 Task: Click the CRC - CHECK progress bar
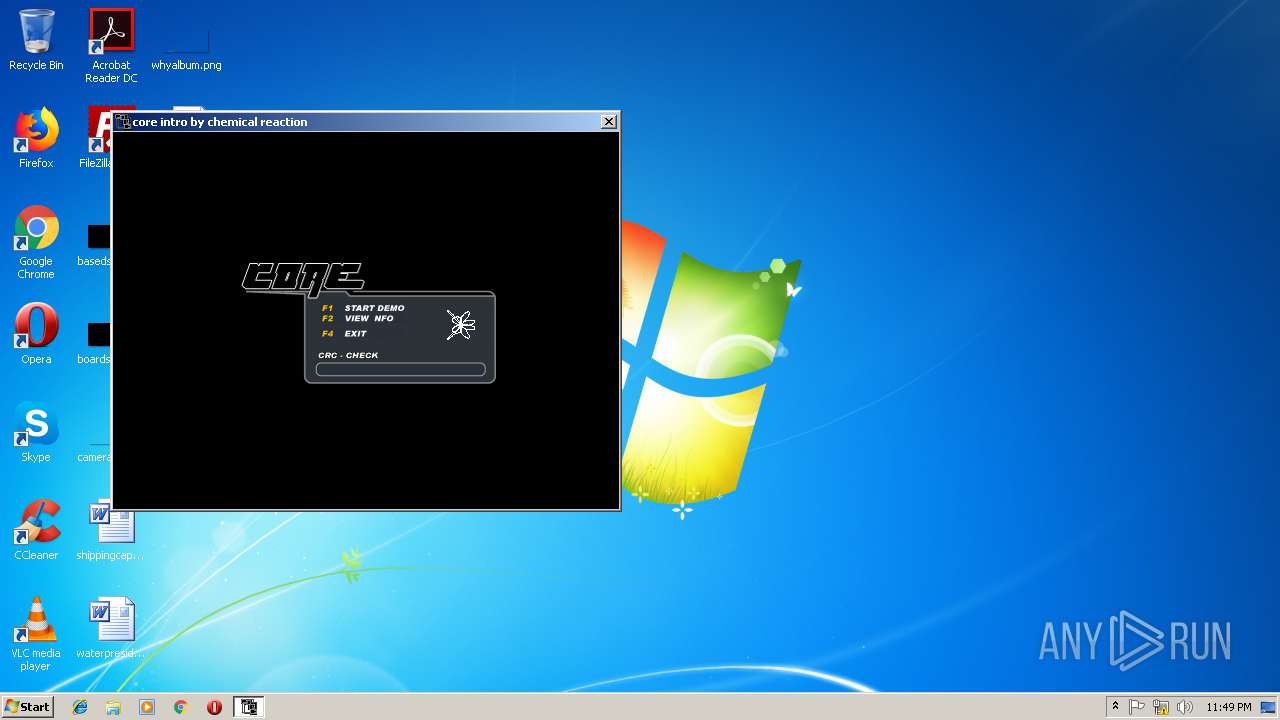tap(400, 370)
